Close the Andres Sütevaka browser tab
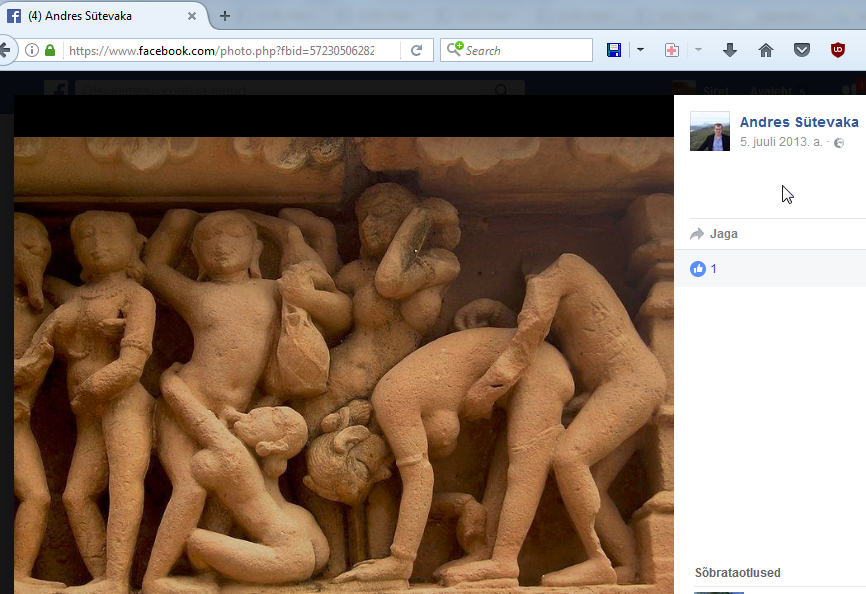This screenshot has height=594, width=866. click(192, 16)
